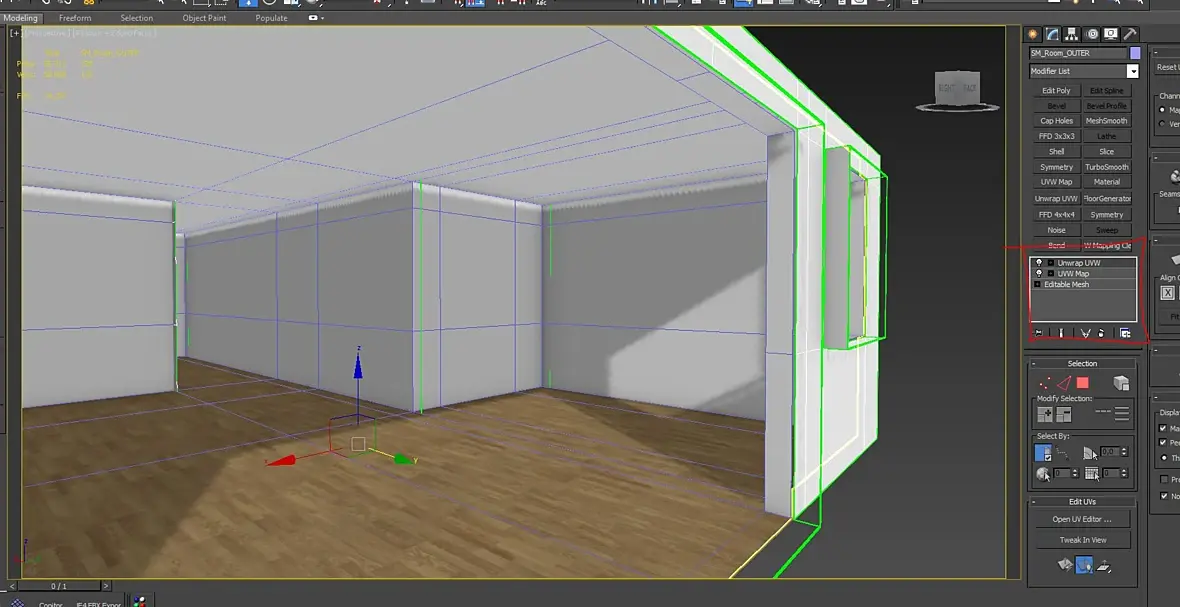Click Configure Modifier Sets icon

click(x=1125, y=333)
